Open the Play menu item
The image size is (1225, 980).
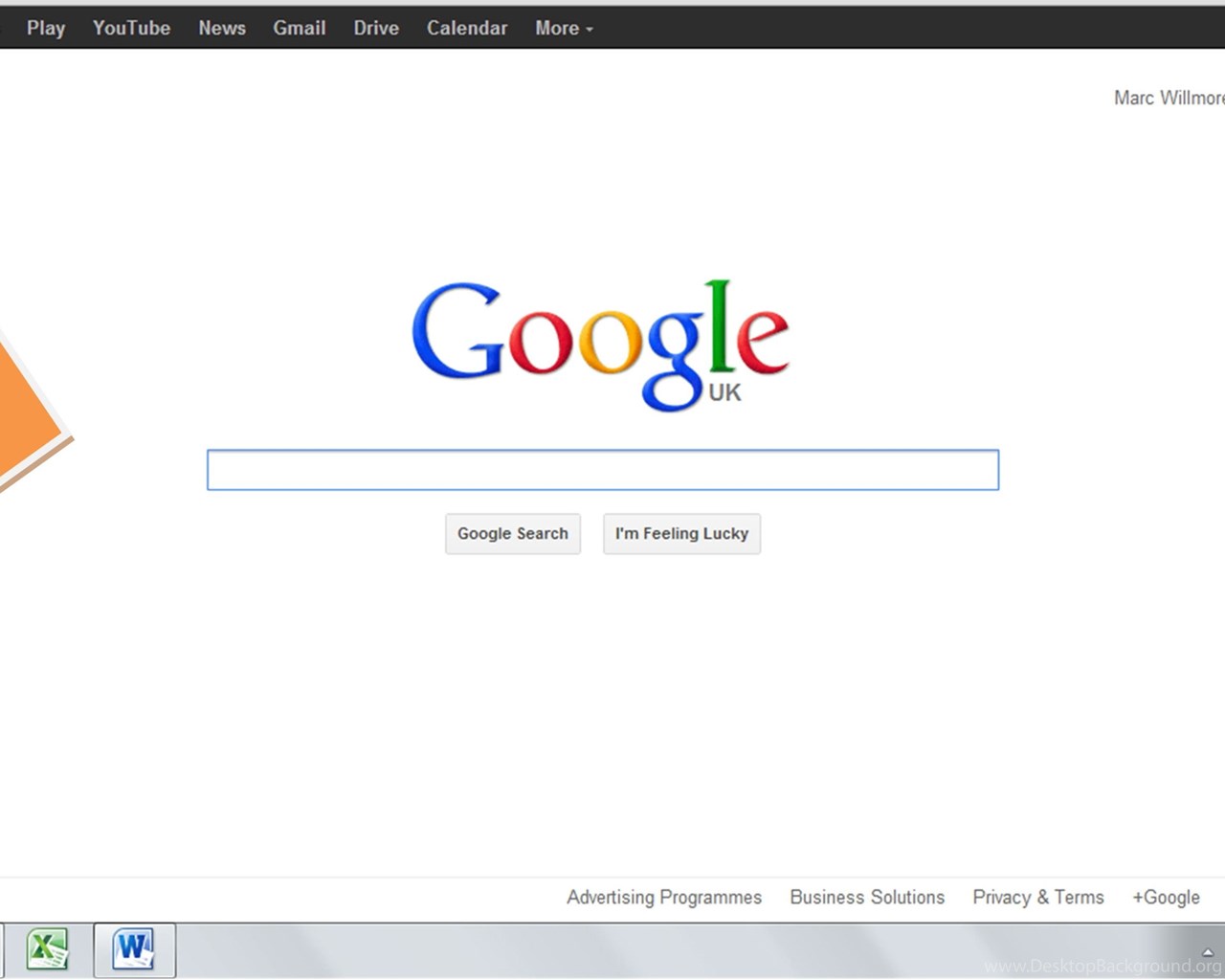click(46, 28)
